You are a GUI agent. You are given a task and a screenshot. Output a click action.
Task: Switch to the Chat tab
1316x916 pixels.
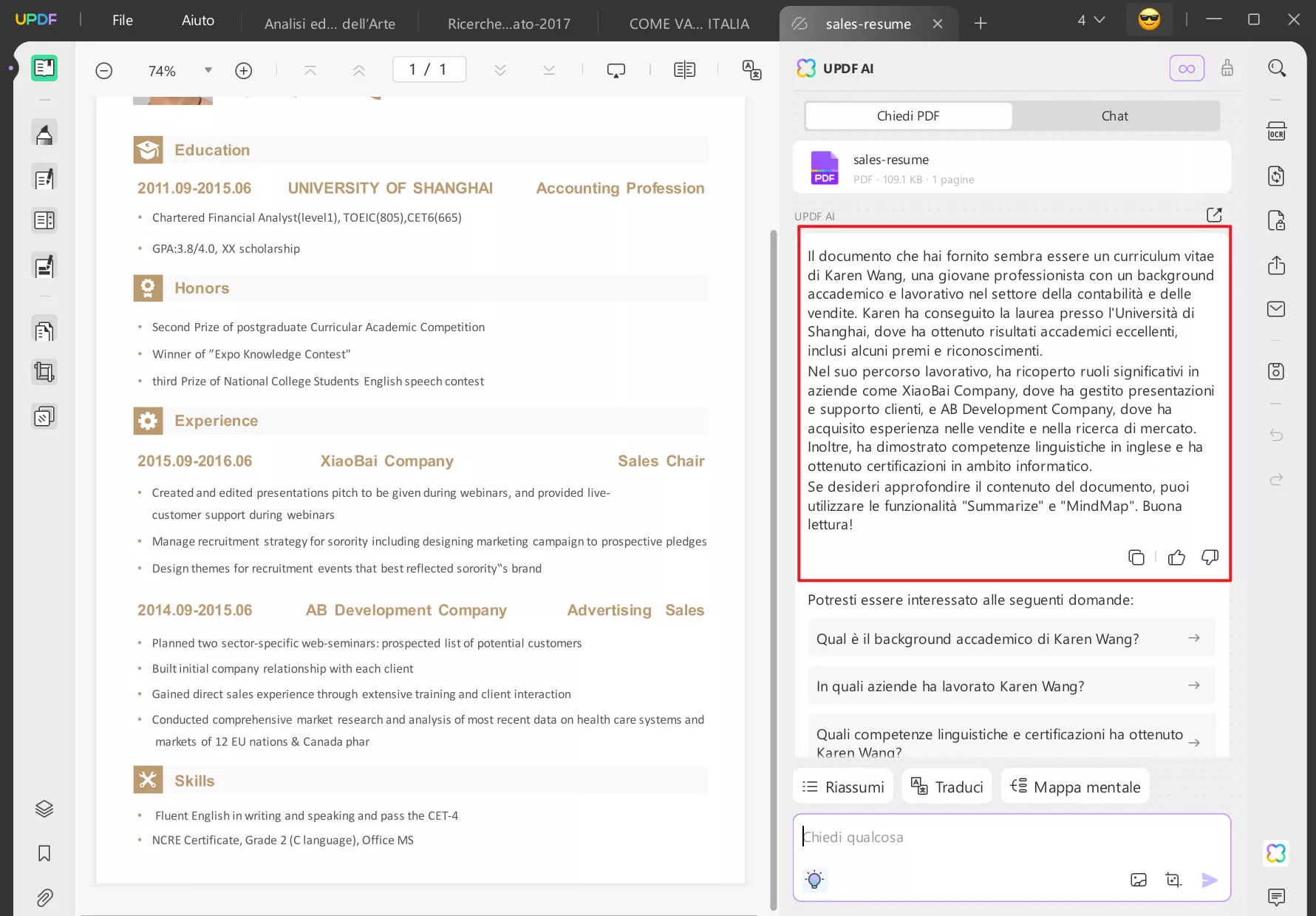(x=1114, y=116)
